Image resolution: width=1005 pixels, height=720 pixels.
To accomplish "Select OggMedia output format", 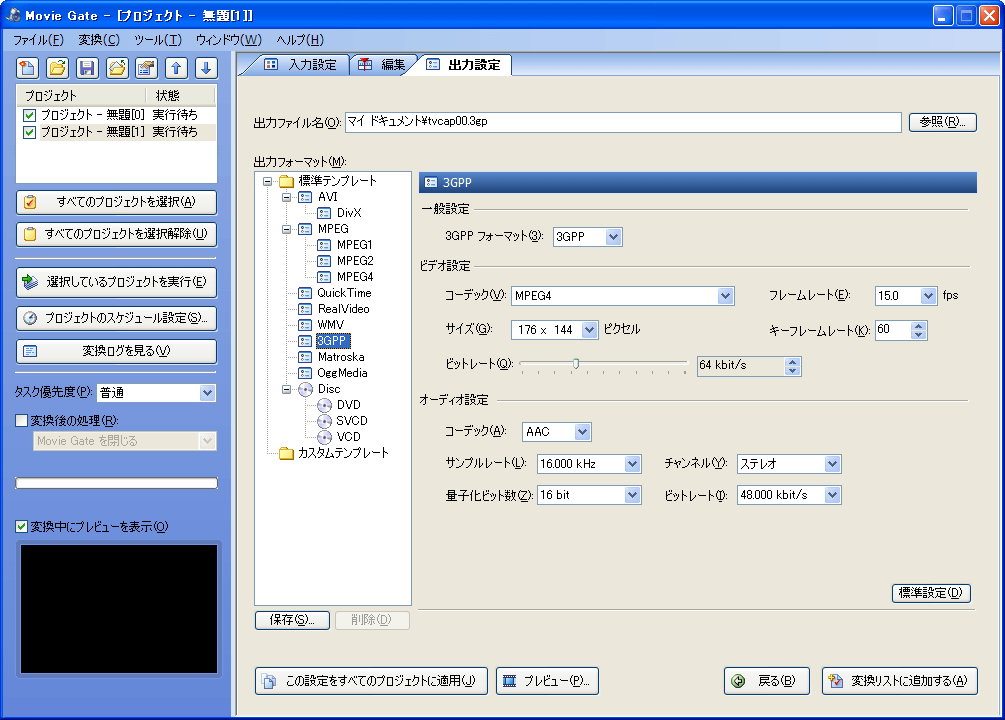I will pos(342,373).
